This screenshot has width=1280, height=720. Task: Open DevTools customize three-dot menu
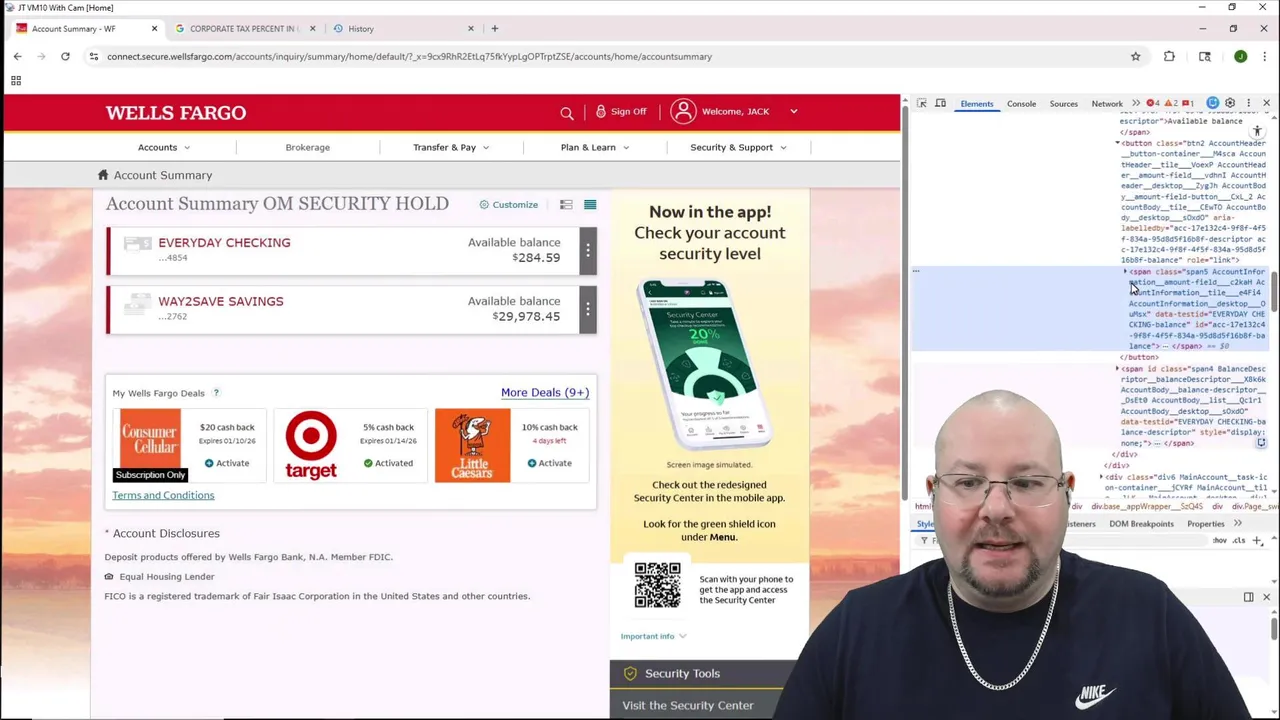pos(1248,103)
